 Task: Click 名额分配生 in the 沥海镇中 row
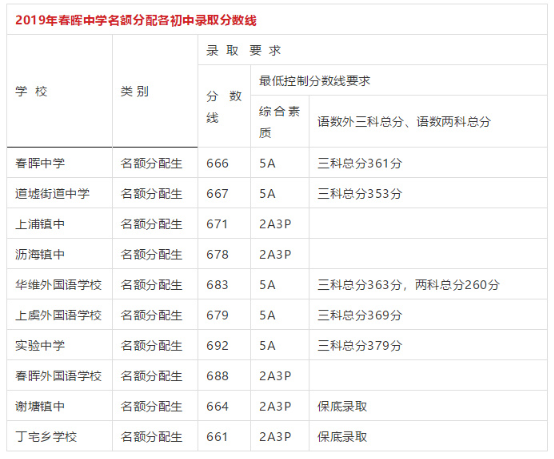[x=151, y=254]
